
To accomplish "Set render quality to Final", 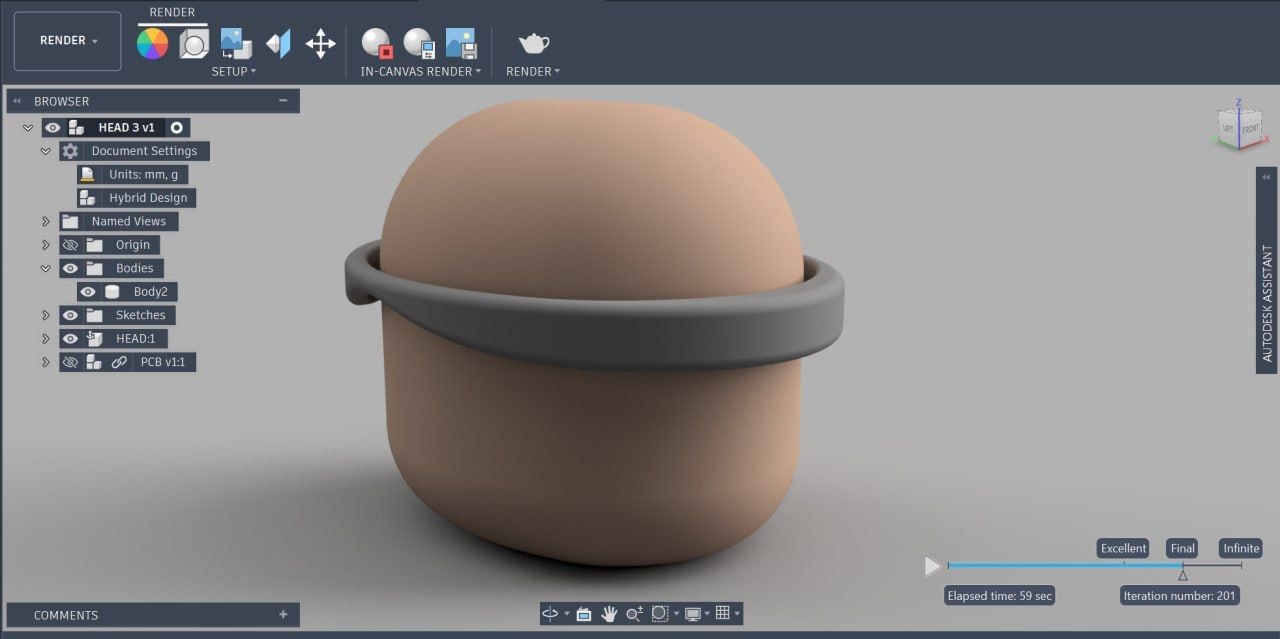I will [1183, 548].
